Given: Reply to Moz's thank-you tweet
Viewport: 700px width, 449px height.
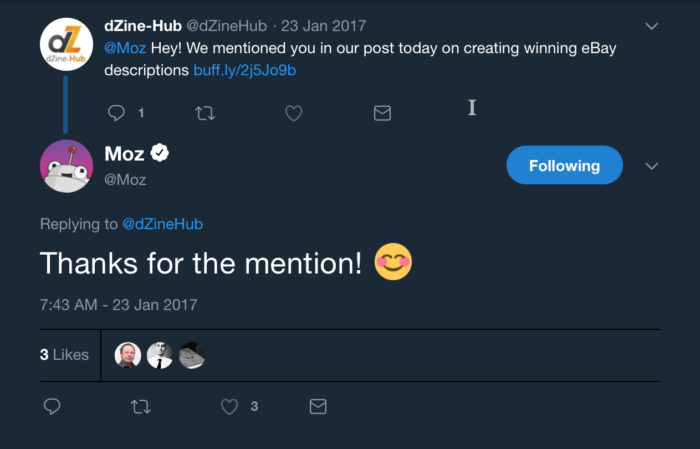Looking at the screenshot, I should pos(53,406).
